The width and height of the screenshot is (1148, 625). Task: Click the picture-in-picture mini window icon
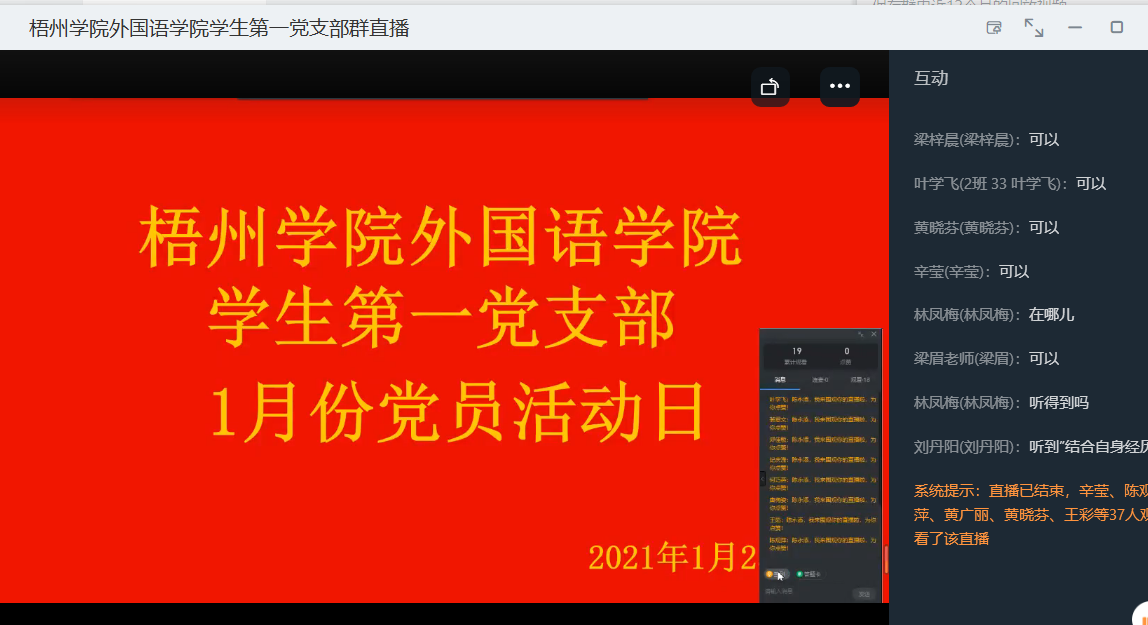pyautogui.click(x=994, y=28)
